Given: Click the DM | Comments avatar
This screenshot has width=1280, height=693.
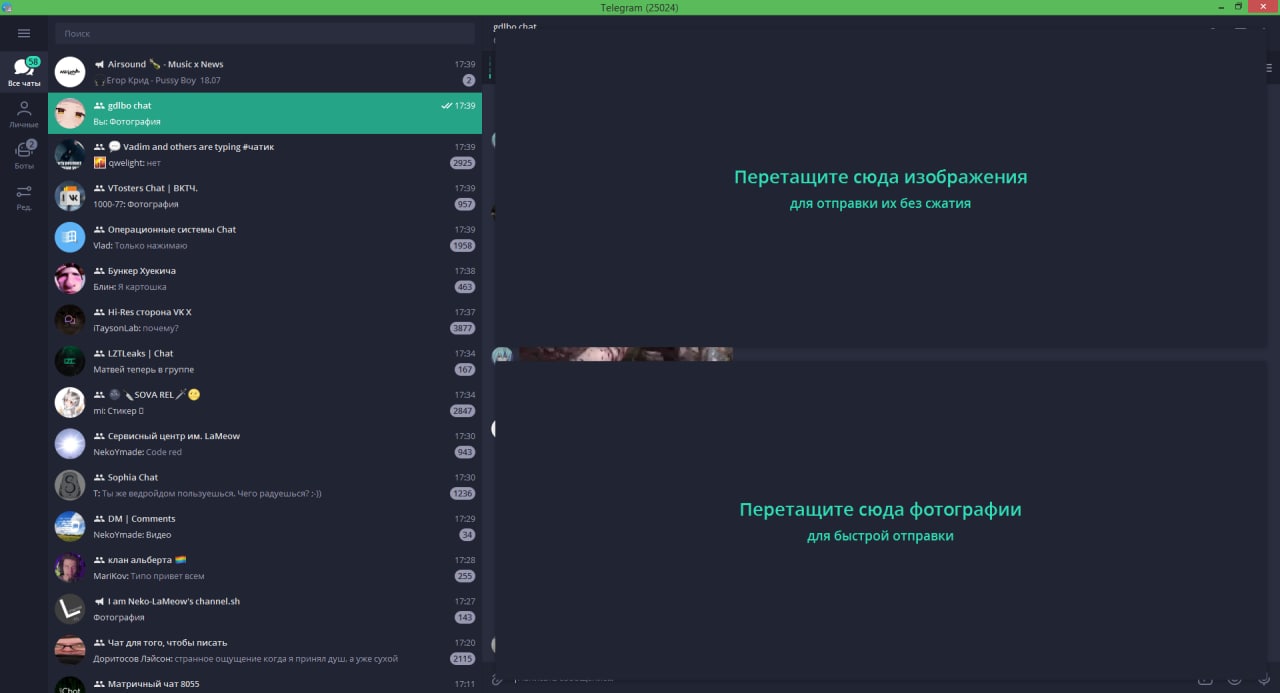Looking at the screenshot, I should 70,527.
